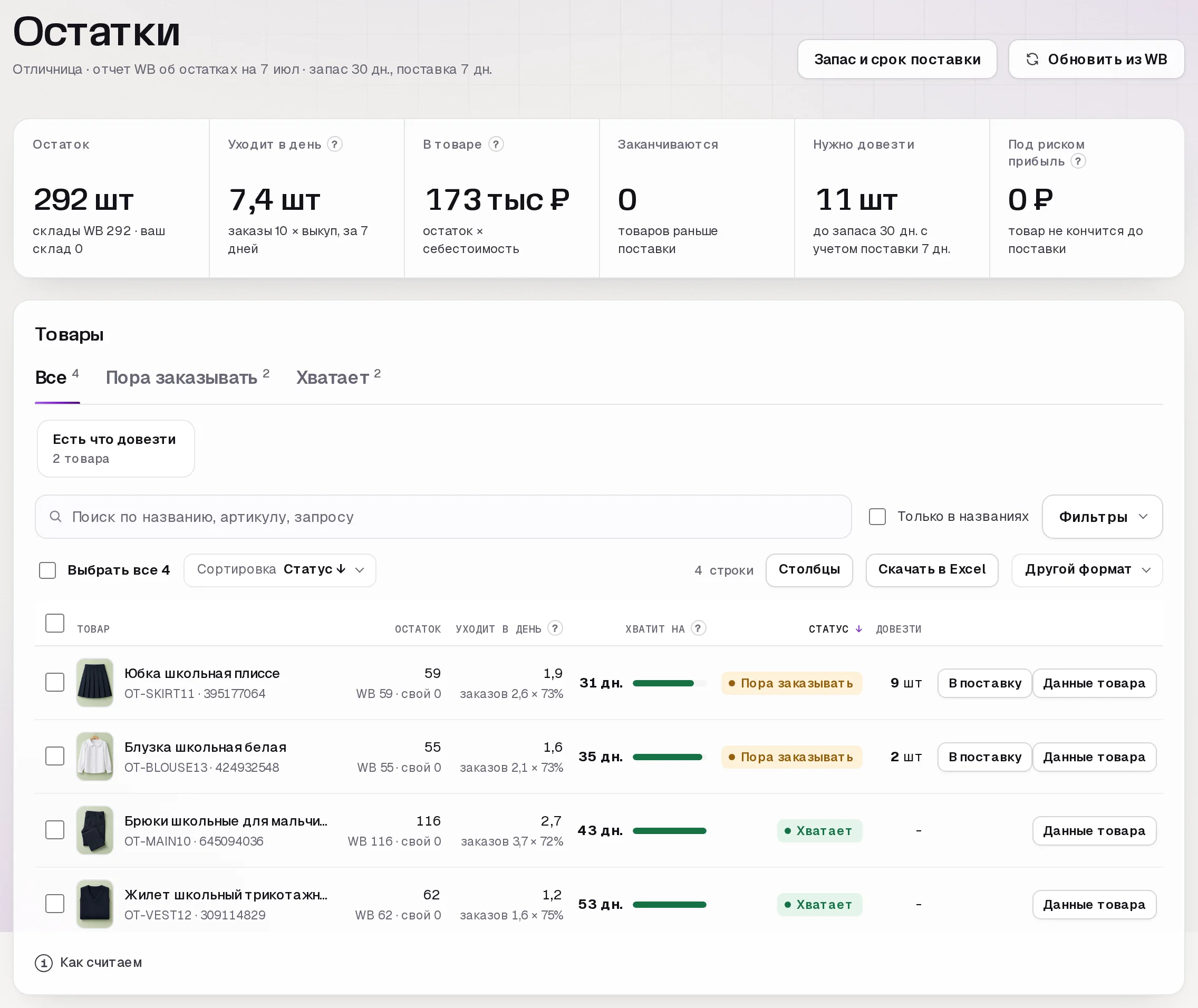The image size is (1198, 1008).
Task: Open help icon in Хватит на column header
Action: tap(699, 628)
